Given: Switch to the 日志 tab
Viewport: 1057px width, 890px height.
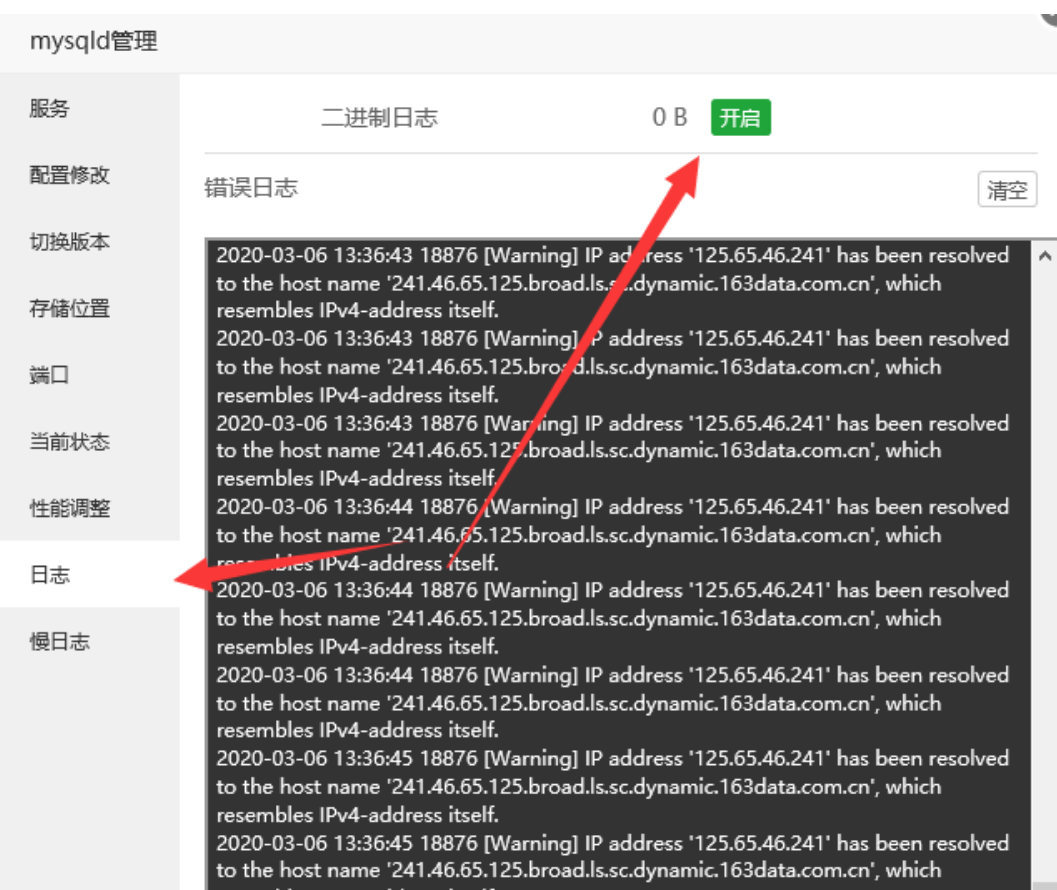Looking at the screenshot, I should (44, 575).
